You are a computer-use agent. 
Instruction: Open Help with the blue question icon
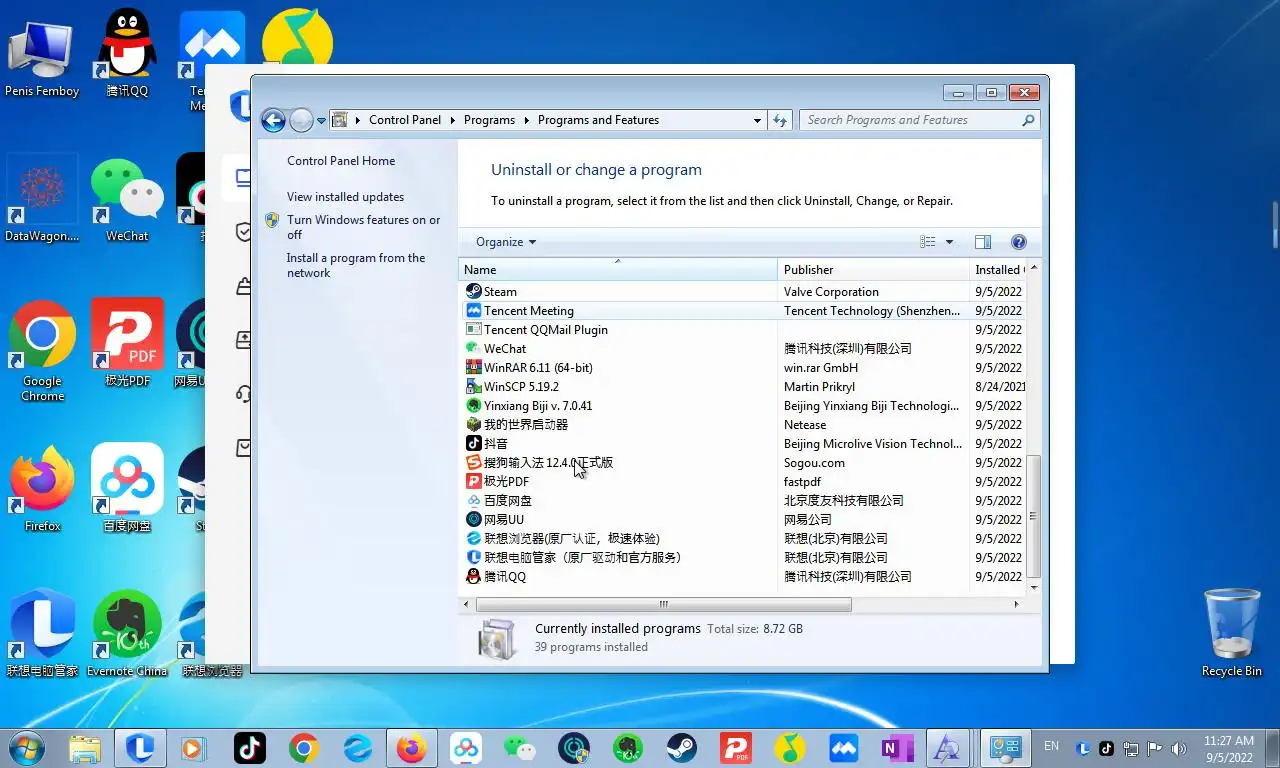pyautogui.click(x=1019, y=242)
